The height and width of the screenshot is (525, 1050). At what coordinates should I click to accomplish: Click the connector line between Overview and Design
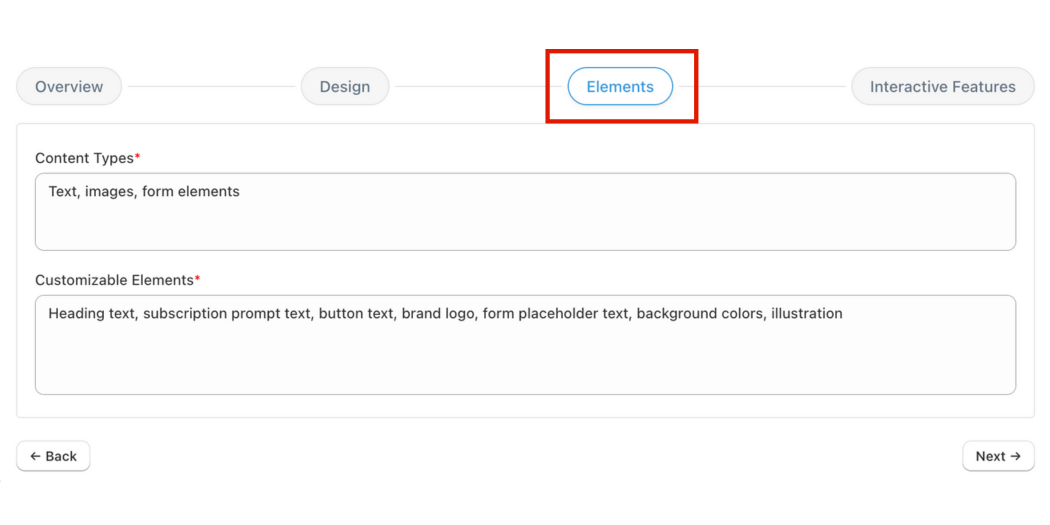click(x=211, y=87)
